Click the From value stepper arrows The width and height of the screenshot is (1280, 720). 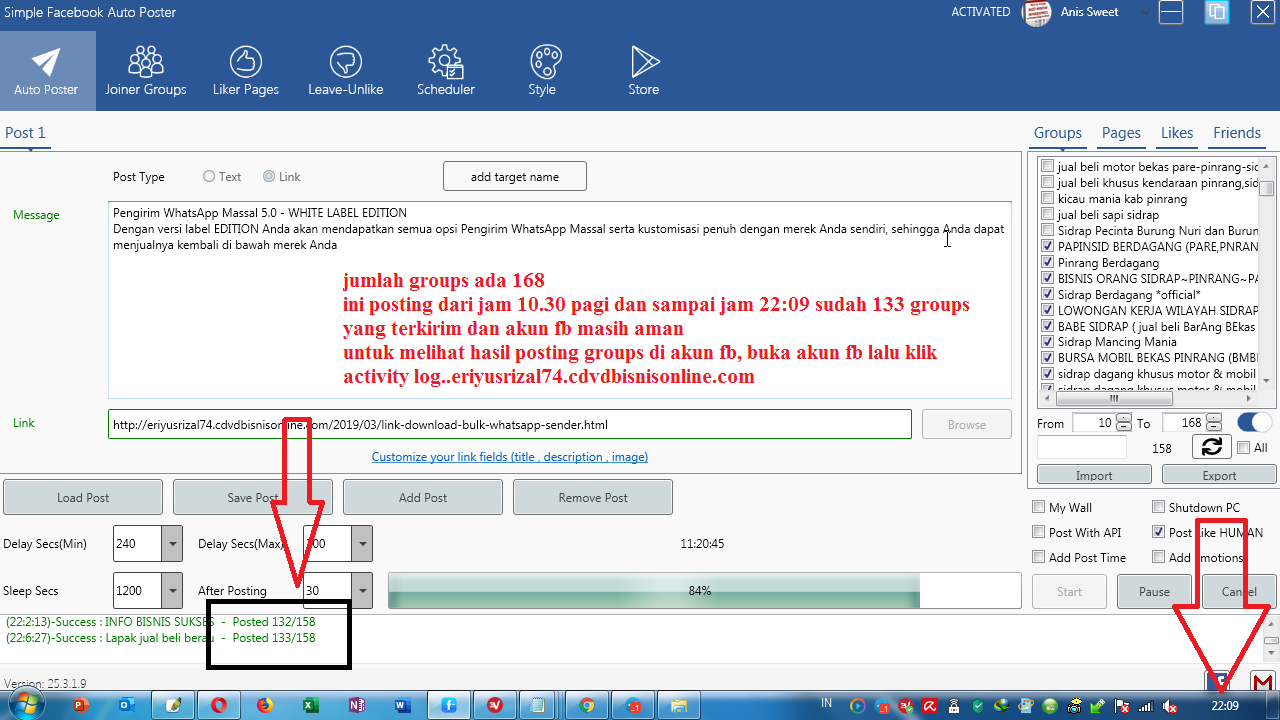[x=1124, y=423]
